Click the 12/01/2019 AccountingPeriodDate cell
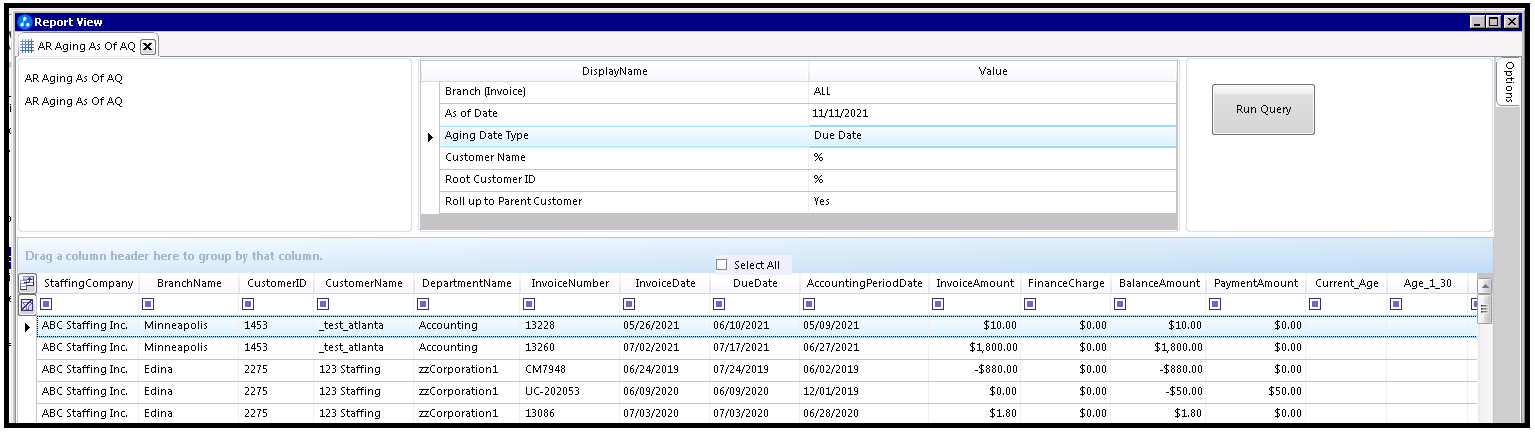 864,392
